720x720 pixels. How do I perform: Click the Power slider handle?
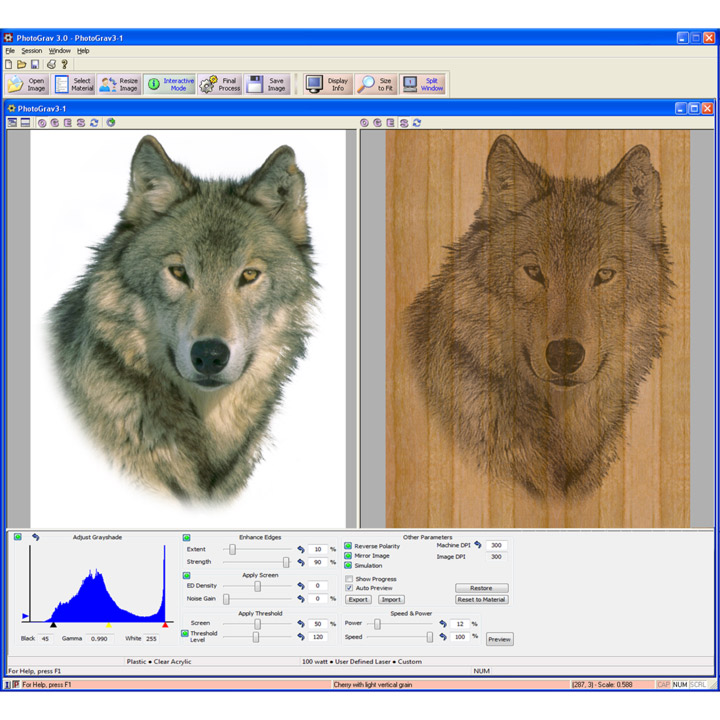(377, 624)
